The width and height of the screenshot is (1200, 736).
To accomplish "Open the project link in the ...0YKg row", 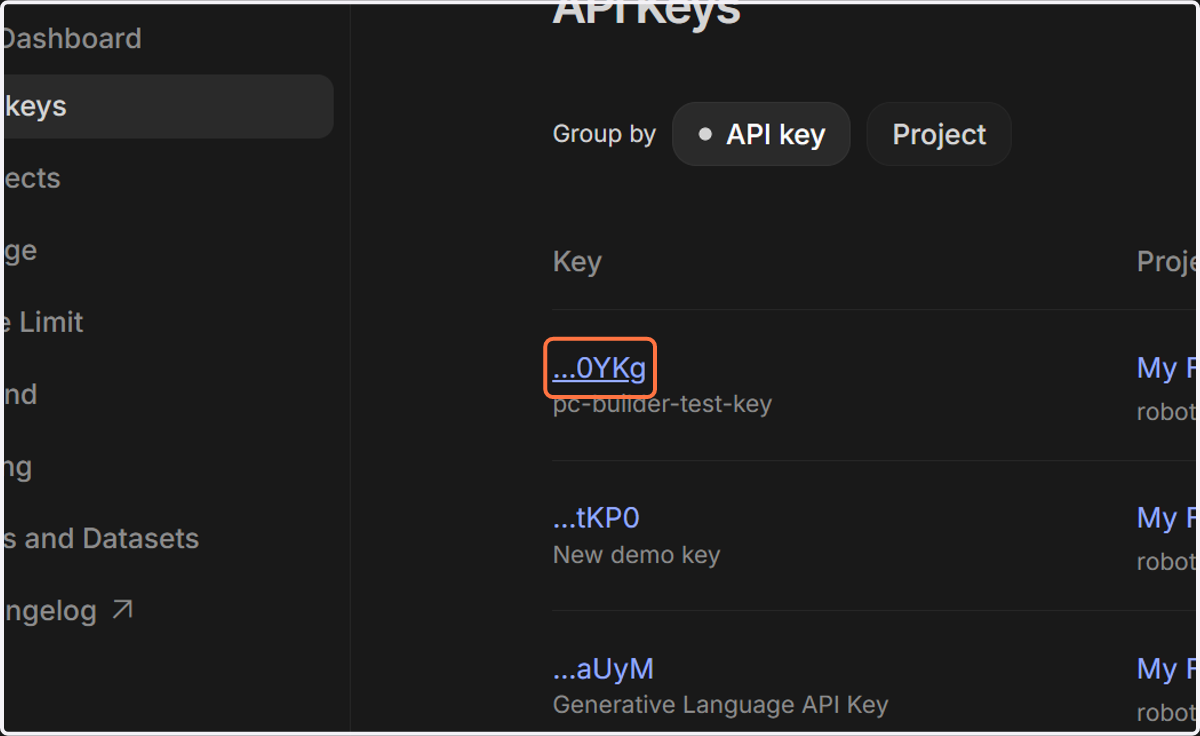I will [1168, 368].
